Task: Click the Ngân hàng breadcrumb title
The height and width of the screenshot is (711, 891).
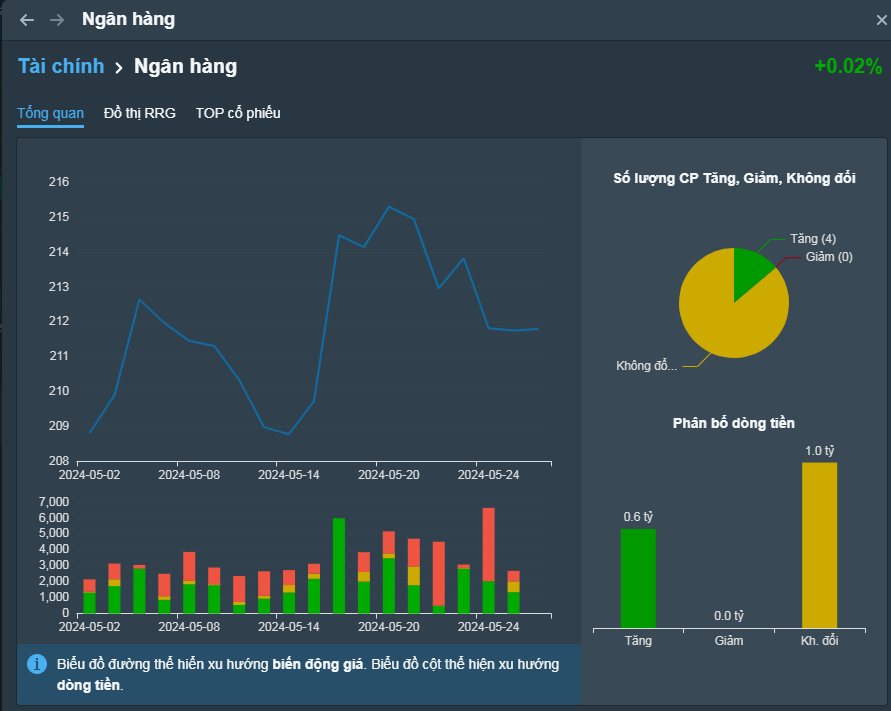Action: click(x=186, y=67)
